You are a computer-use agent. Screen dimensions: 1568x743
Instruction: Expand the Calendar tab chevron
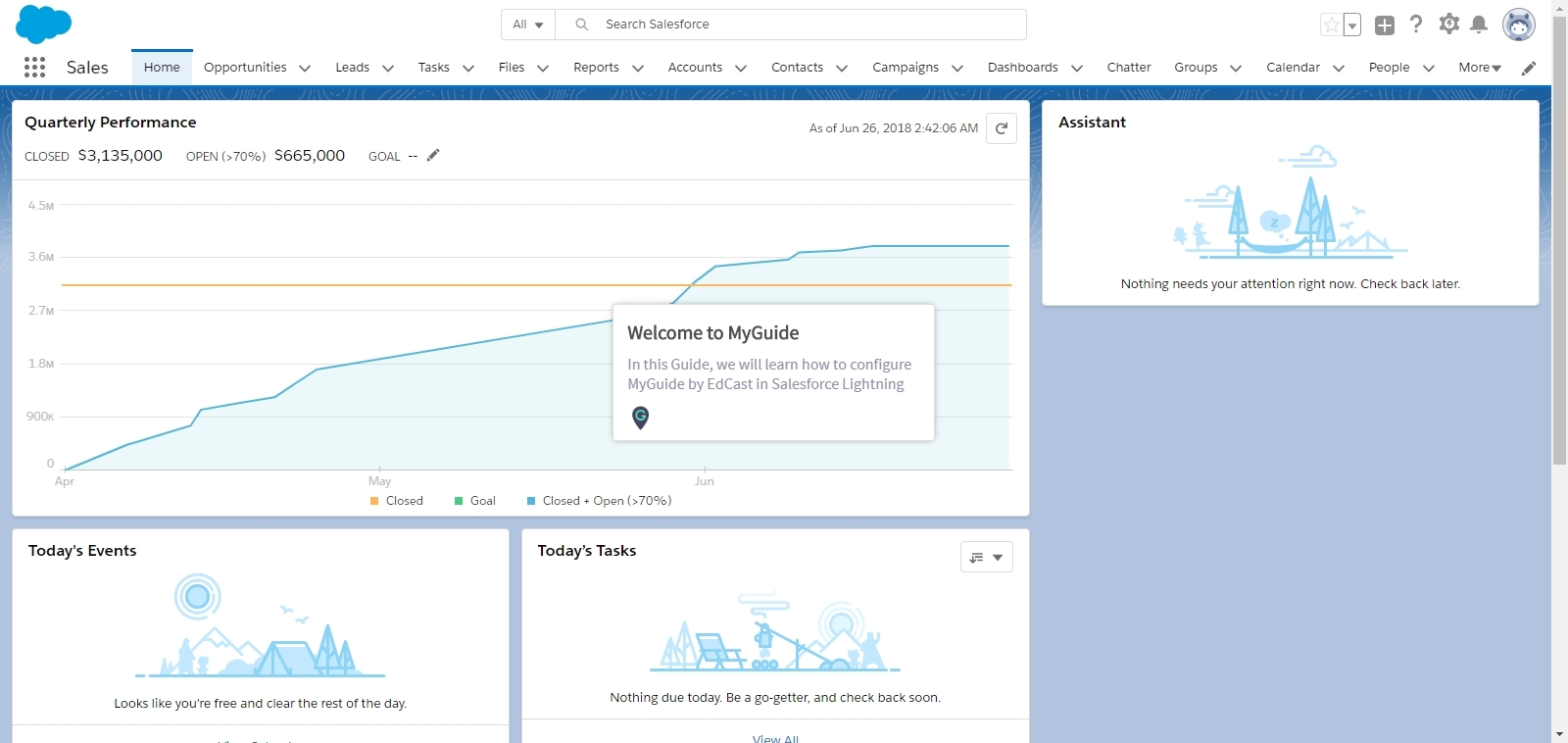(x=1339, y=69)
